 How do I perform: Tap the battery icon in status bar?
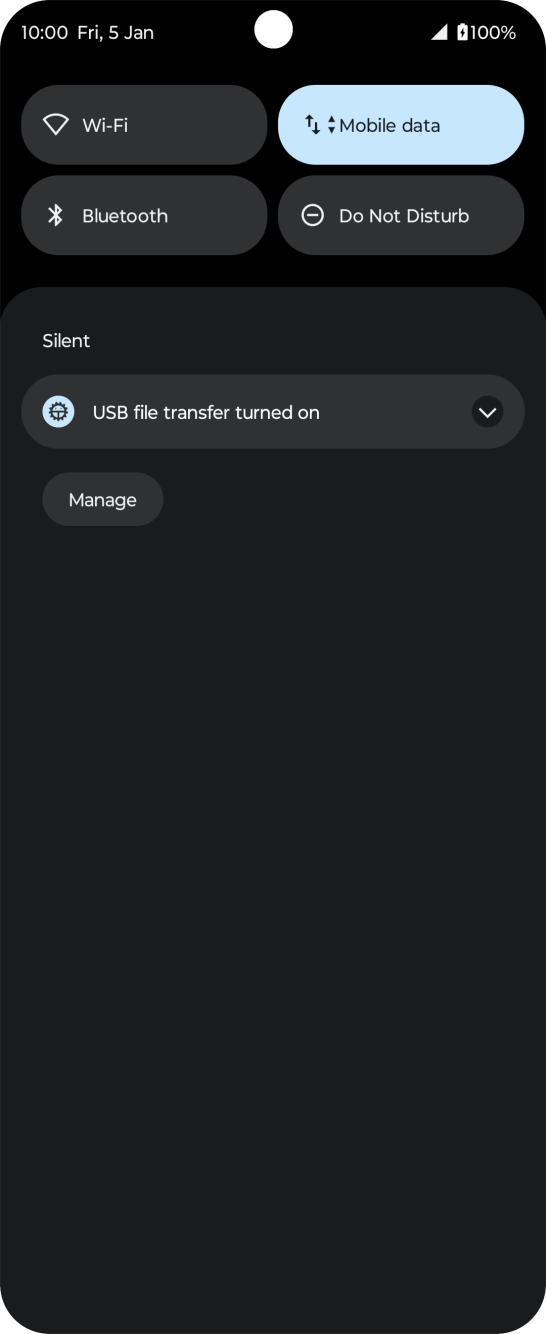tap(462, 32)
